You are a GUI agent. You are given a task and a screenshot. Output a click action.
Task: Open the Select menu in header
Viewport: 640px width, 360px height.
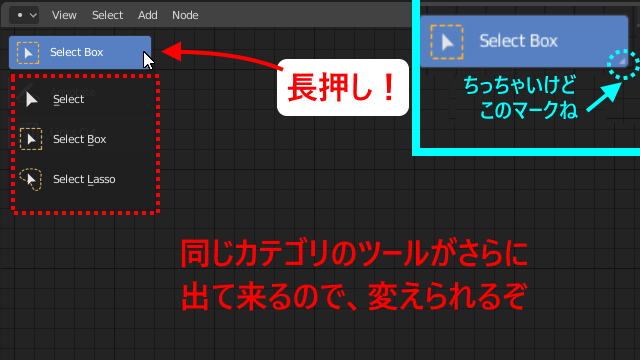[x=107, y=15]
